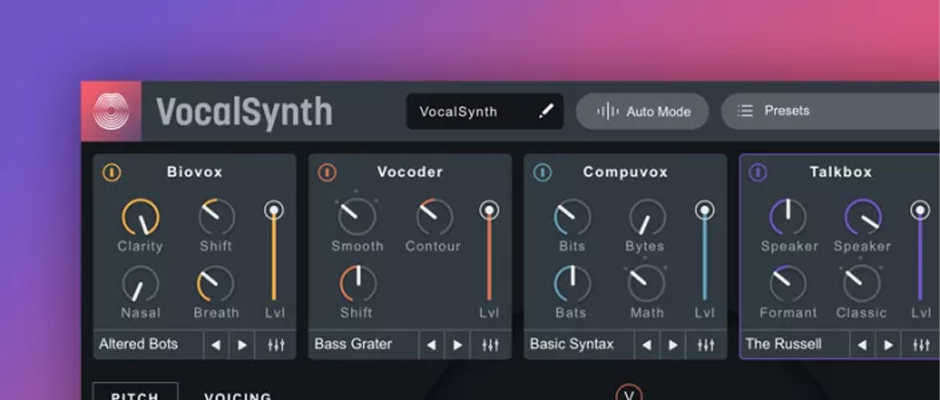This screenshot has height=400, width=940.
Task: Click the Vocoder Contour knob
Action: 434,217
